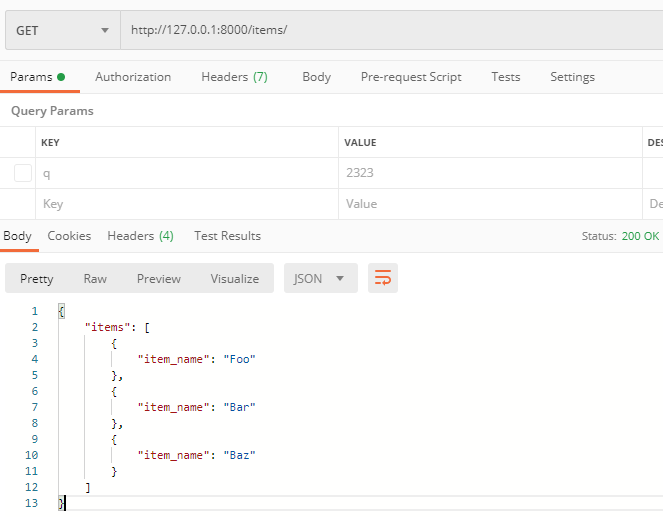Screen dimensions: 663x517
Task: Select the Preview response view
Action: coord(159,279)
